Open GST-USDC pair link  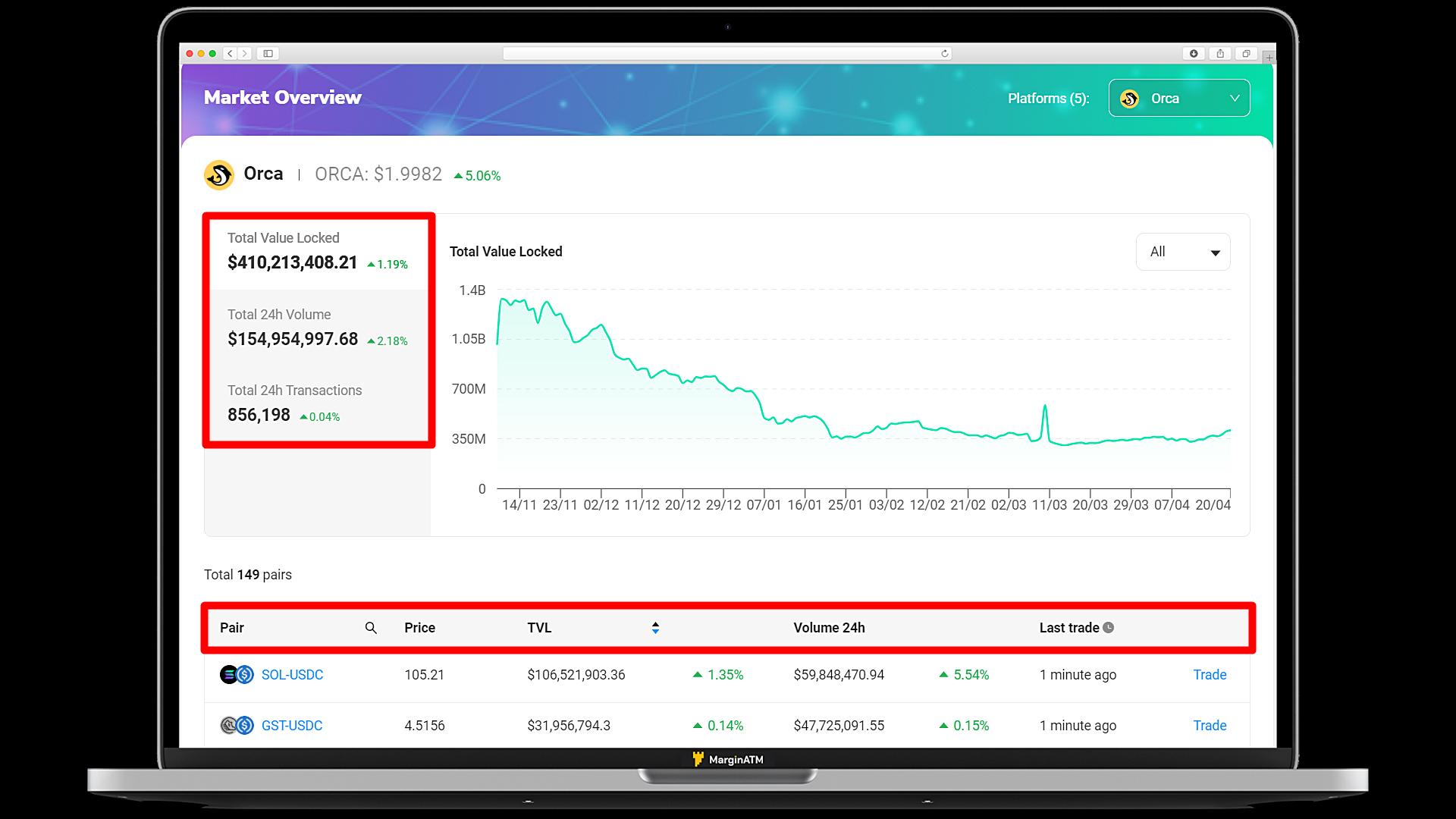click(x=292, y=726)
